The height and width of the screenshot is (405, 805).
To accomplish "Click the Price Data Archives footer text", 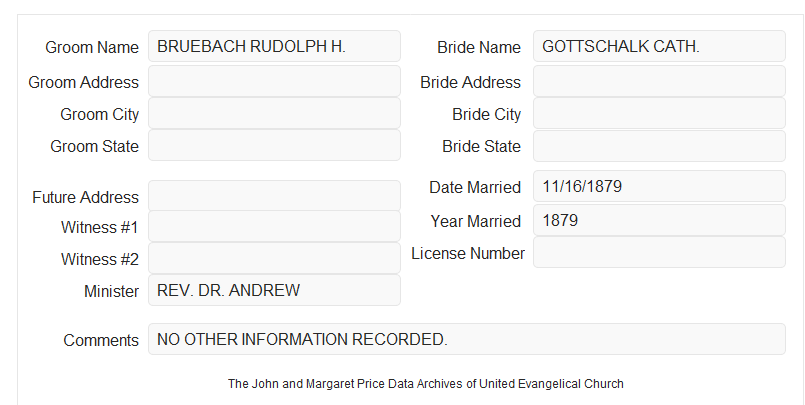I will coord(426,384).
